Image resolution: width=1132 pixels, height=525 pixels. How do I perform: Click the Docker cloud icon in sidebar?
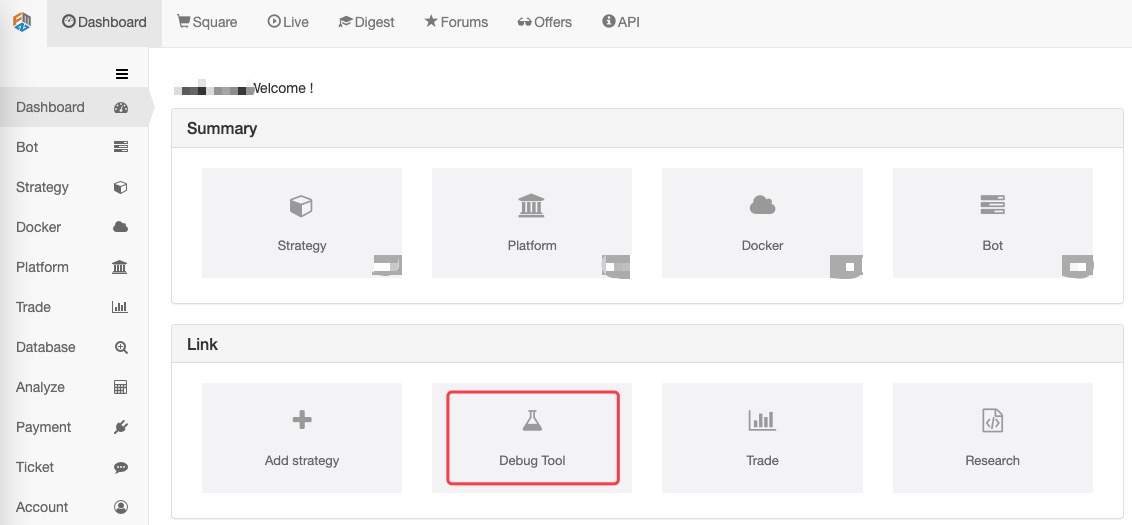point(121,227)
